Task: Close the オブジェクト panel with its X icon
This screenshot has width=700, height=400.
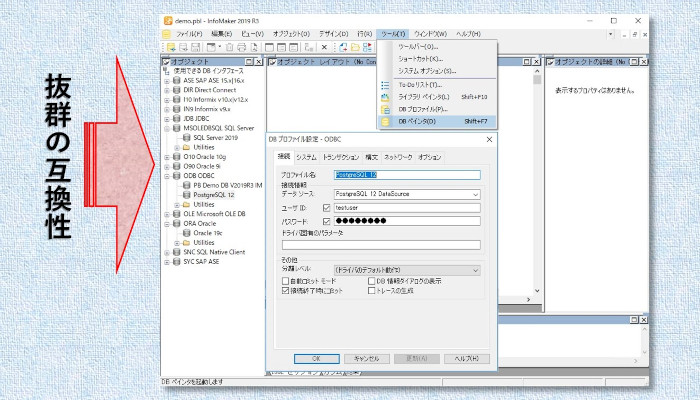Action: pyautogui.click(x=257, y=61)
